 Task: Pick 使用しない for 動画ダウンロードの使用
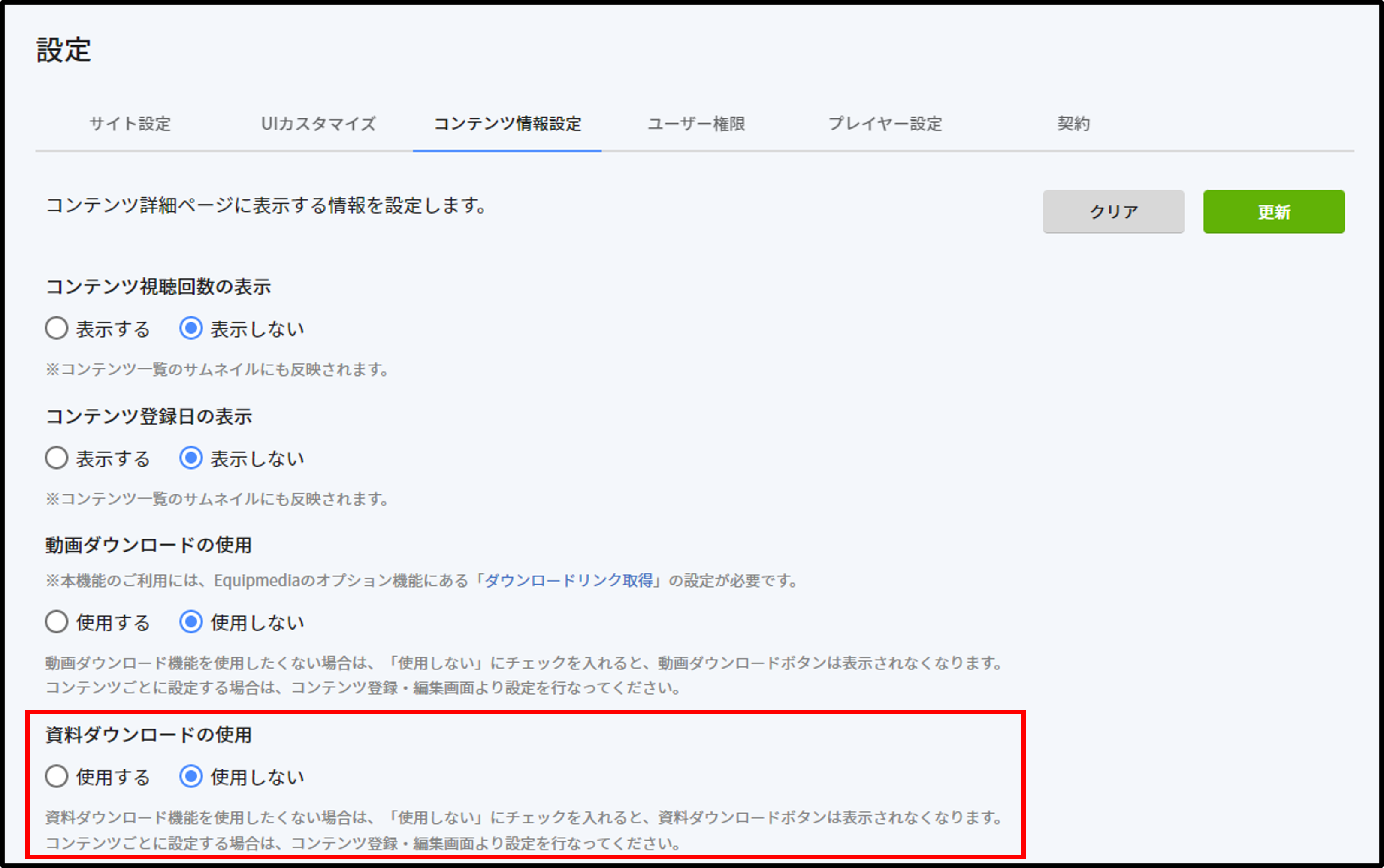pyautogui.click(x=190, y=622)
